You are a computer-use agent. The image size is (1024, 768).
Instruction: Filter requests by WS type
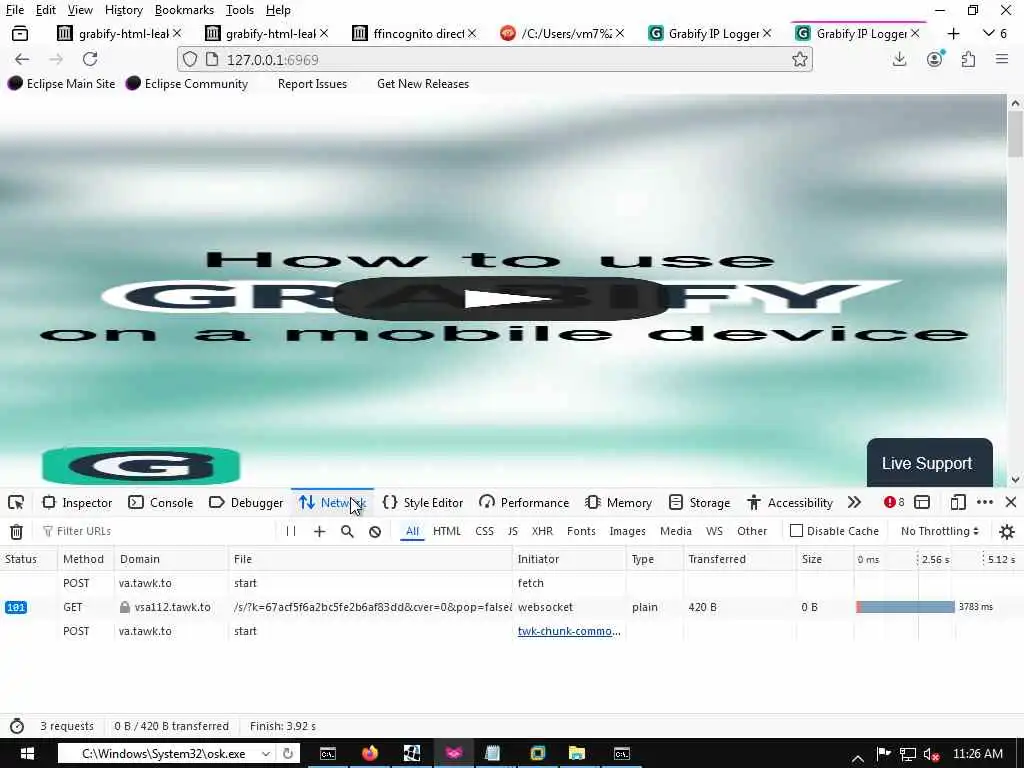click(x=714, y=531)
